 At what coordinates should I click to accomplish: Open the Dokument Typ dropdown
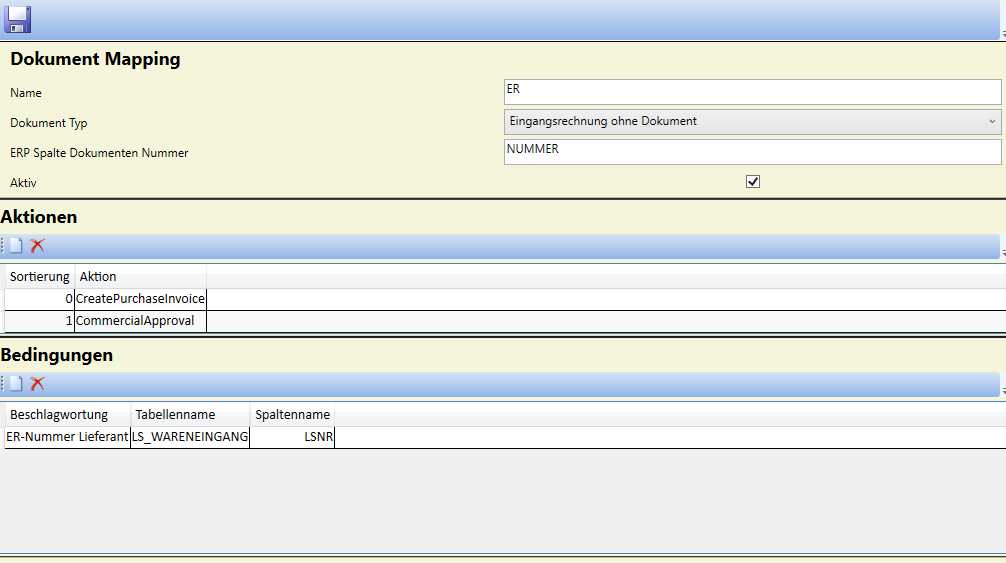click(x=752, y=121)
